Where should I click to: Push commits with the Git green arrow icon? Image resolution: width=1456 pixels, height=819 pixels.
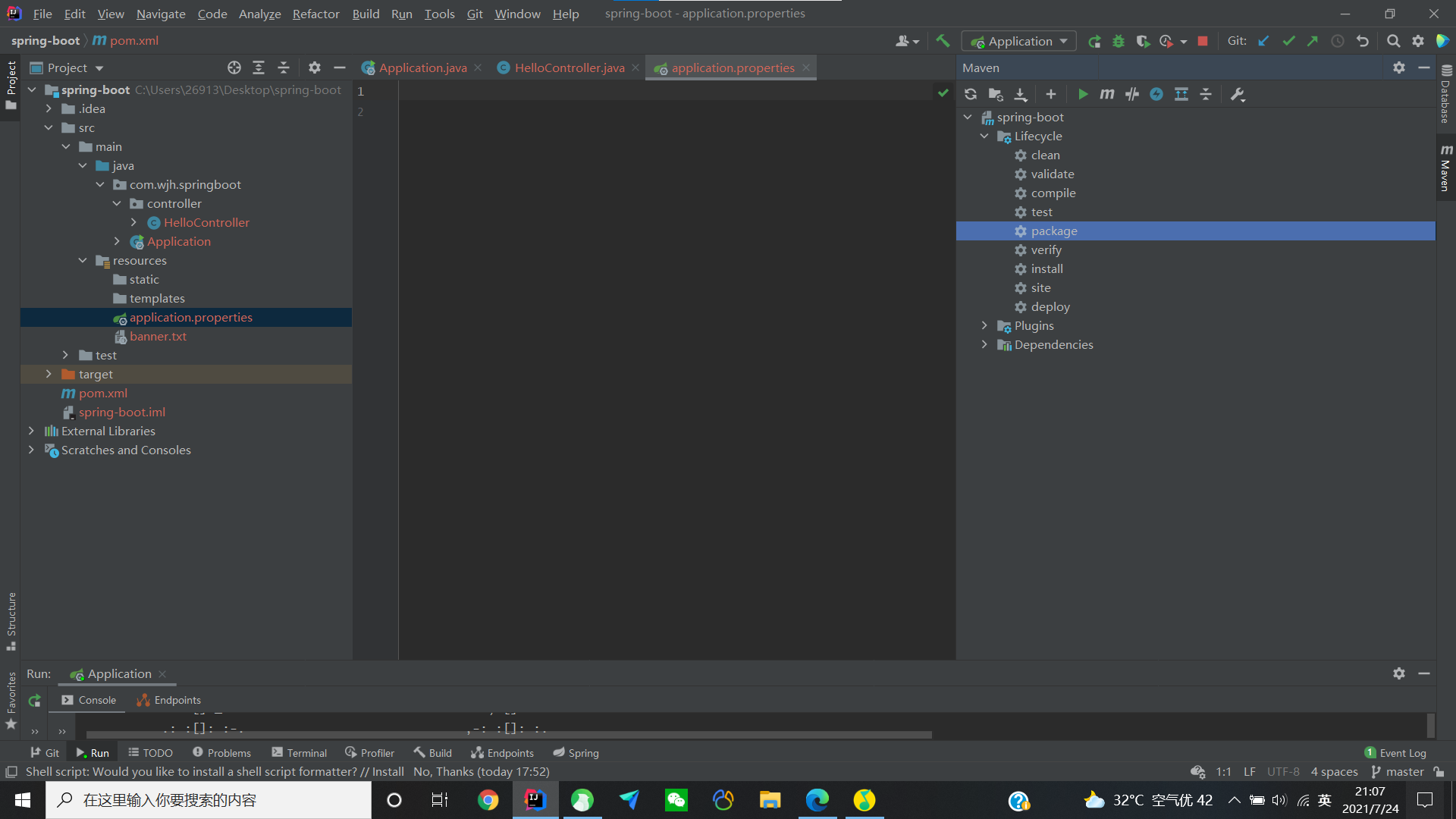1313,41
